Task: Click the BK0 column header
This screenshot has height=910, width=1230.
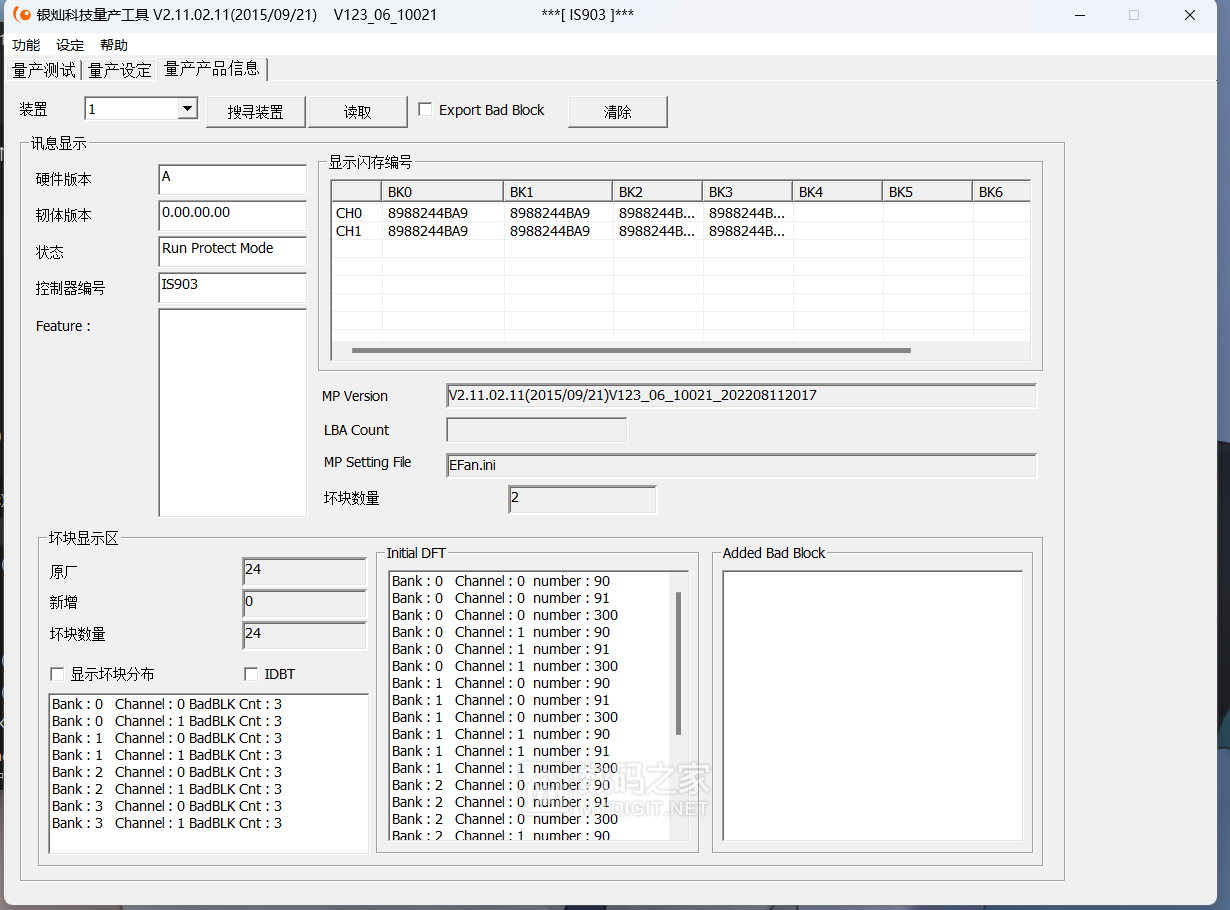Action: coord(442,192)
